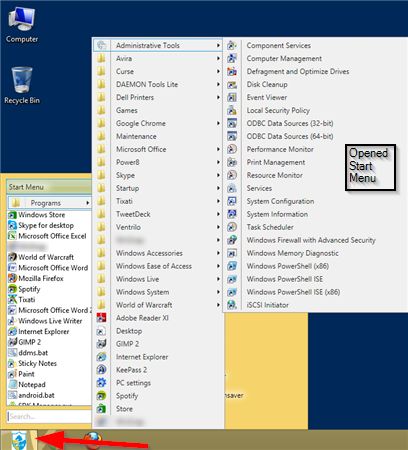
Task: Click the Store bag icon
Action: [x=101, y=408]
